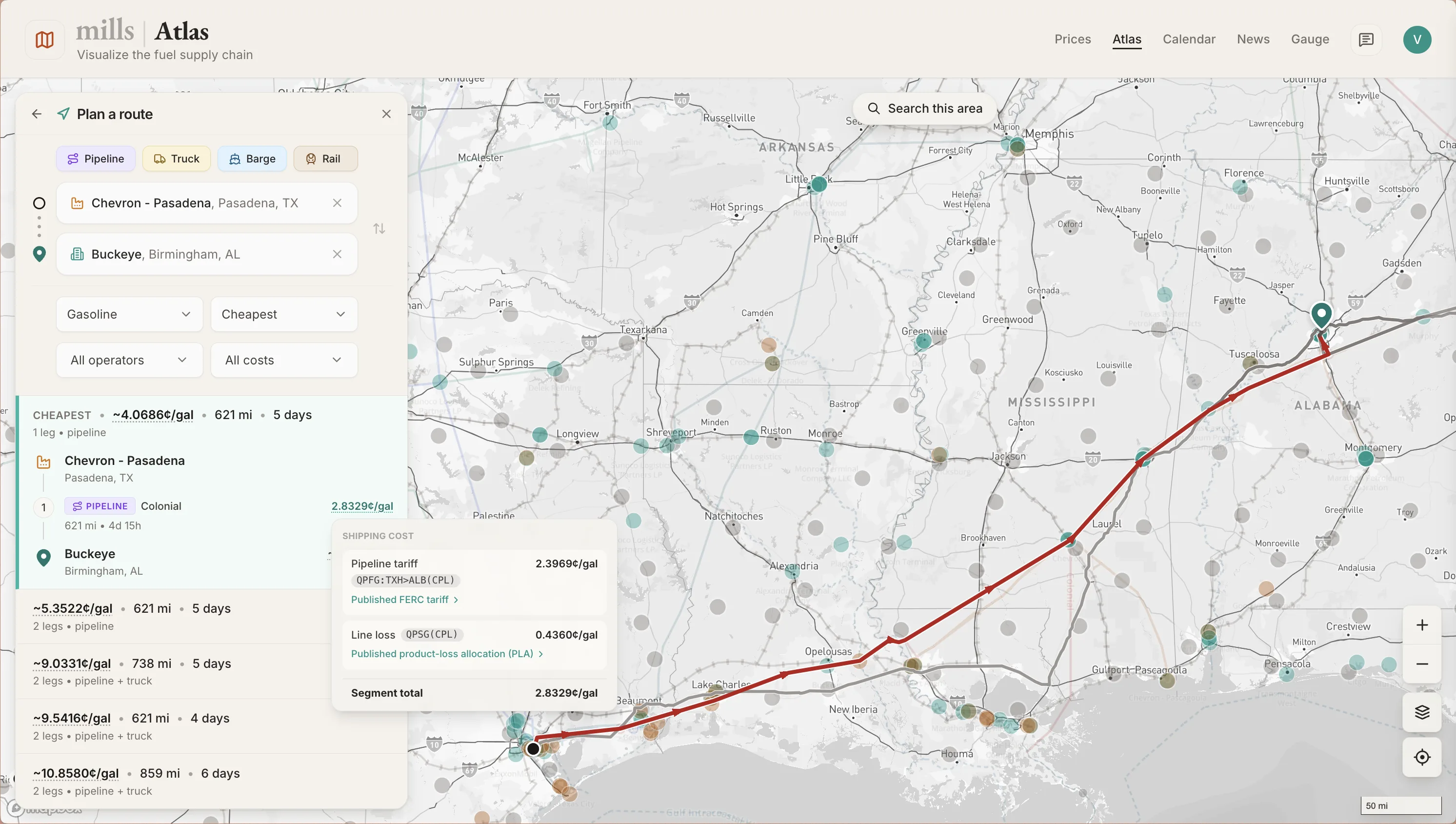Click the Chevron - Pasadena origin field

tap(207, 203)
